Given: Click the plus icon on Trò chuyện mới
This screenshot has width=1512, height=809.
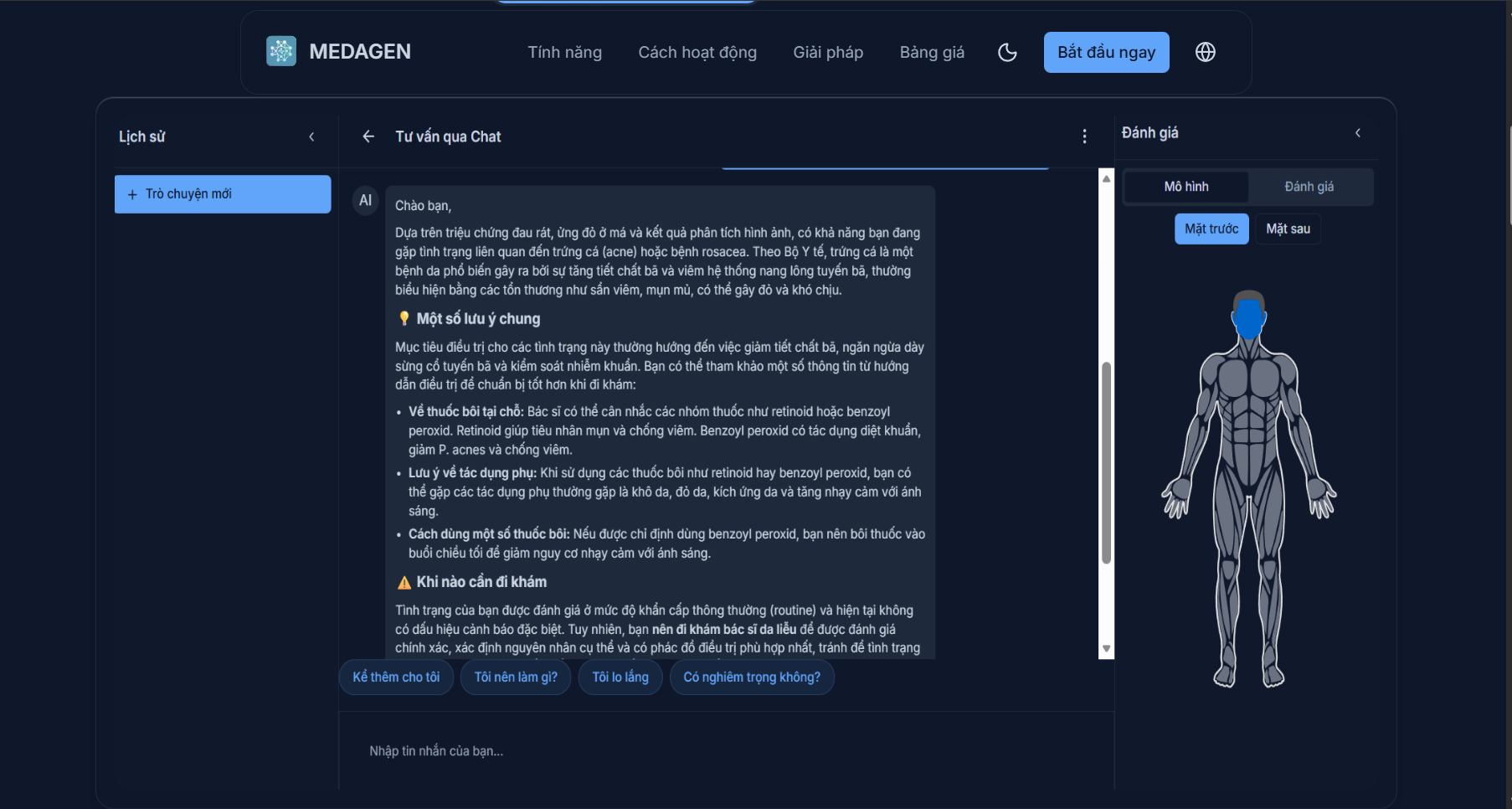Looking at the screenshot, I should [132, 193].
